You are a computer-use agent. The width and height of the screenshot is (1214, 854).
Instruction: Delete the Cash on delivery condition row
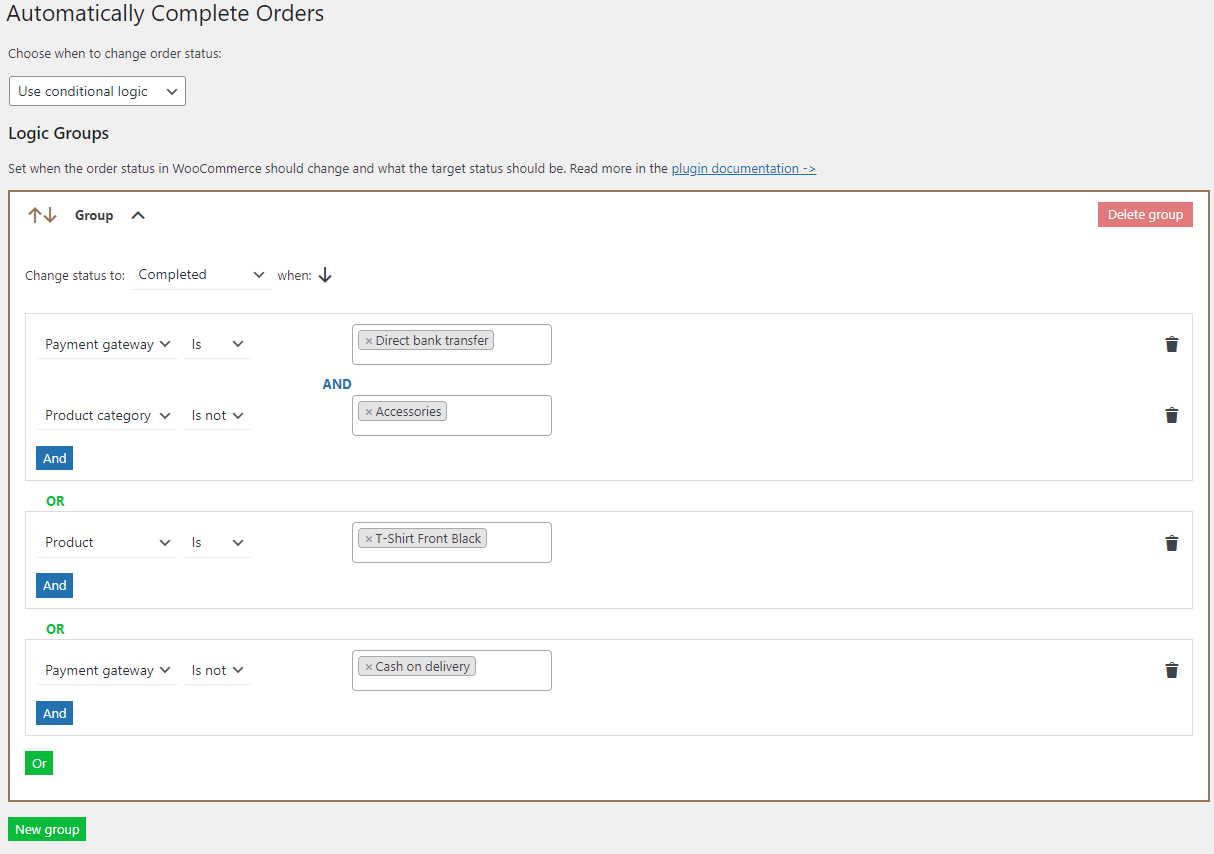pyautogui.click(x=1171, y=670)
